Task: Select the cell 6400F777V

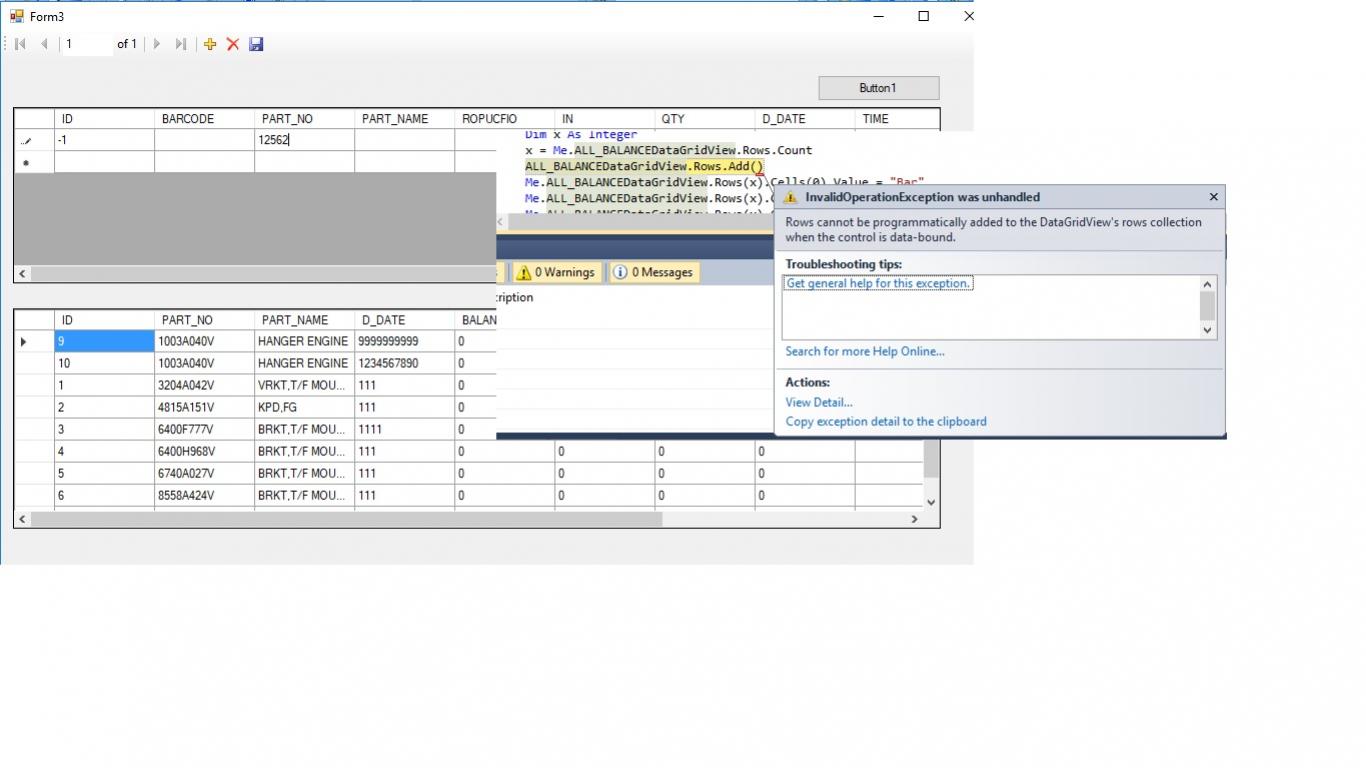Action: (x=204, y=429)
